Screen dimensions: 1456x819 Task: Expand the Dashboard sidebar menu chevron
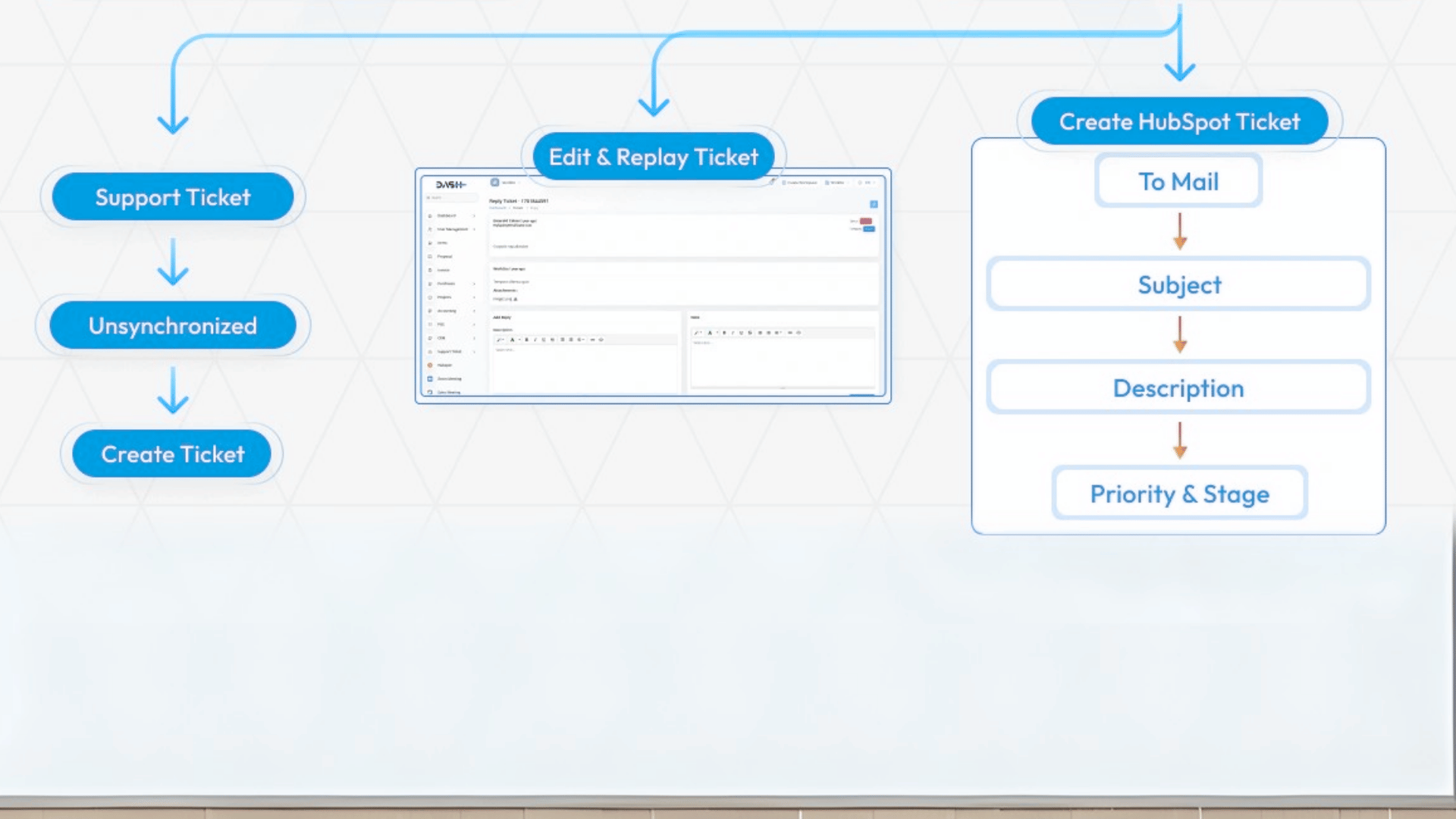[475, 215]
